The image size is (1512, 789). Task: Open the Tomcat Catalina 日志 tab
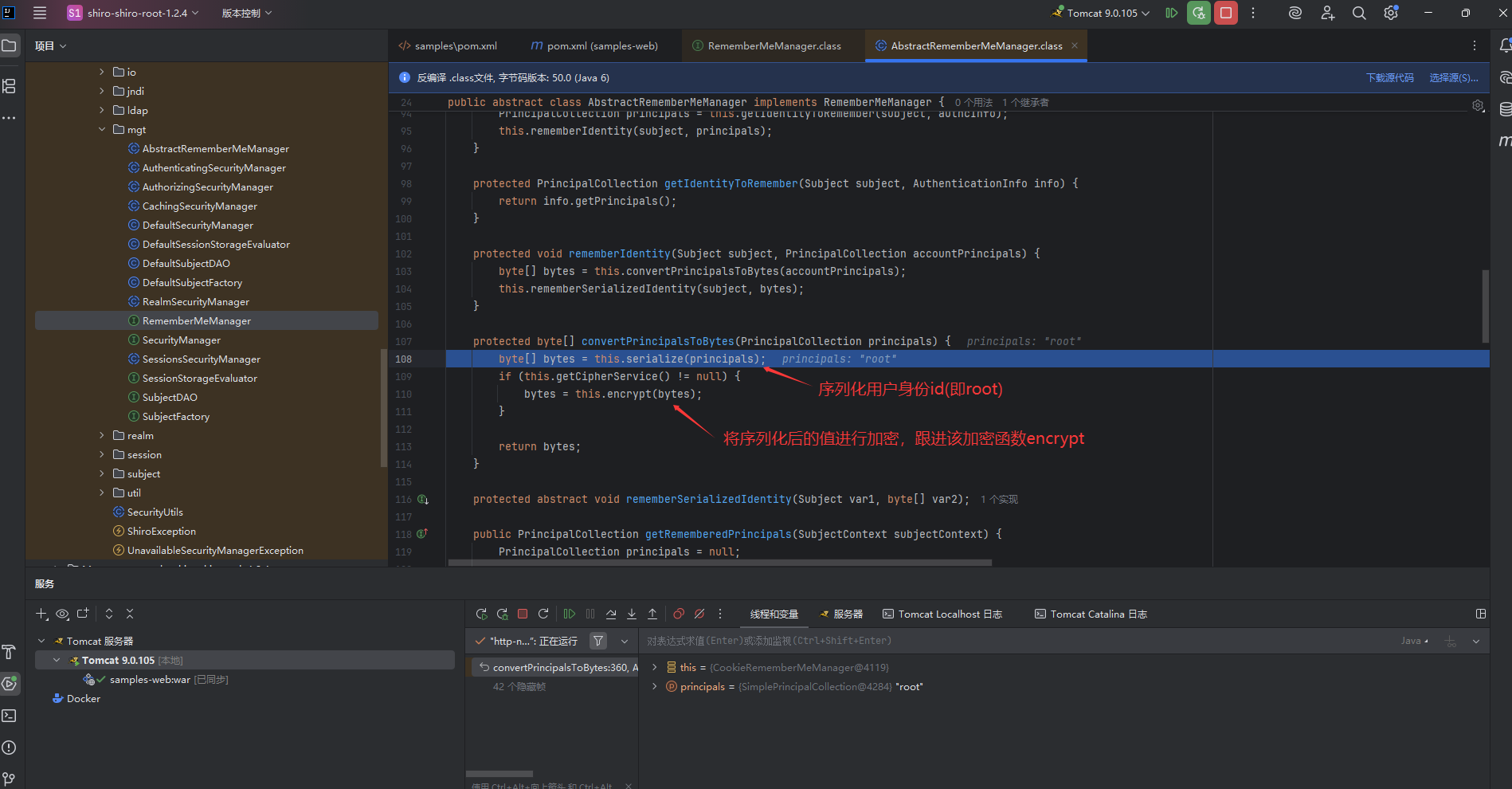[1091, 614]
